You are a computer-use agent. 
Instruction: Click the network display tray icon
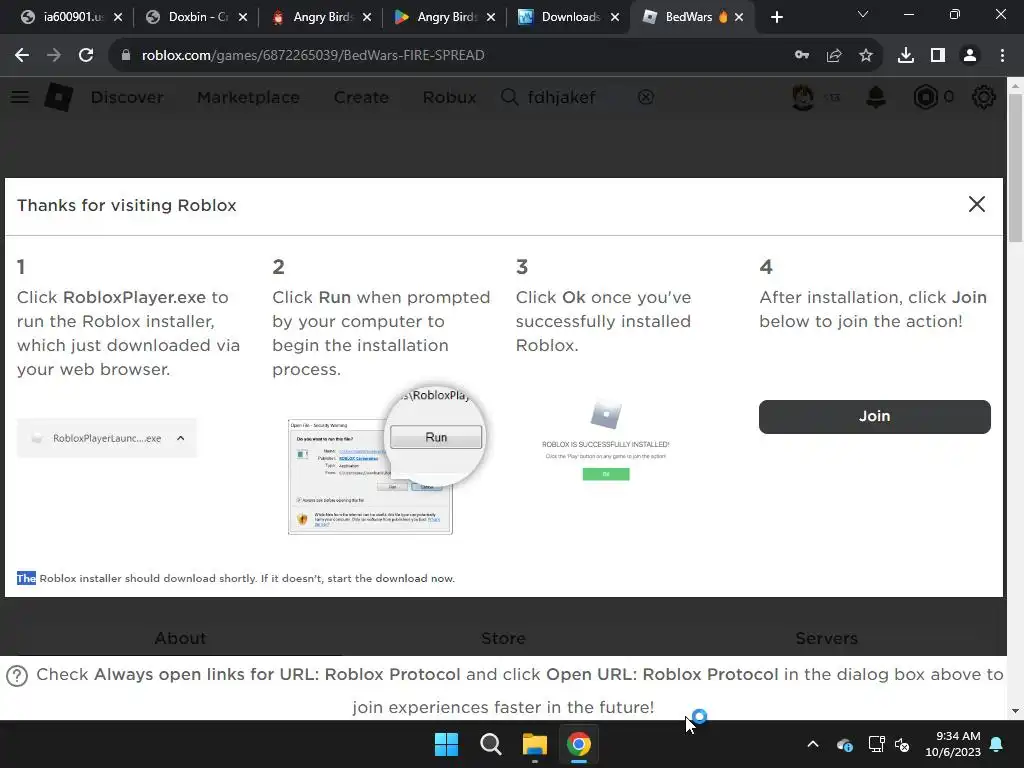pyautogui.click(x=876, y=744)
